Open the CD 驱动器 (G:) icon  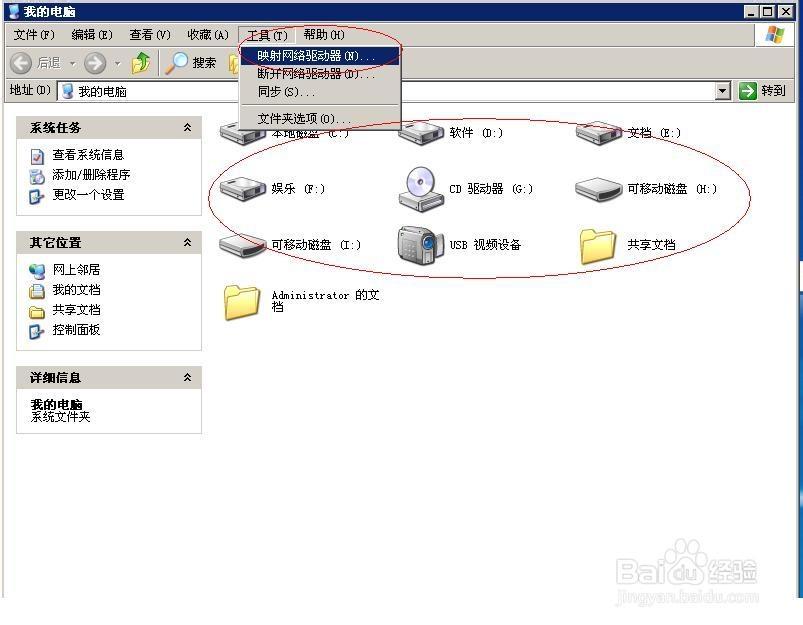click(x=421, y=188)
